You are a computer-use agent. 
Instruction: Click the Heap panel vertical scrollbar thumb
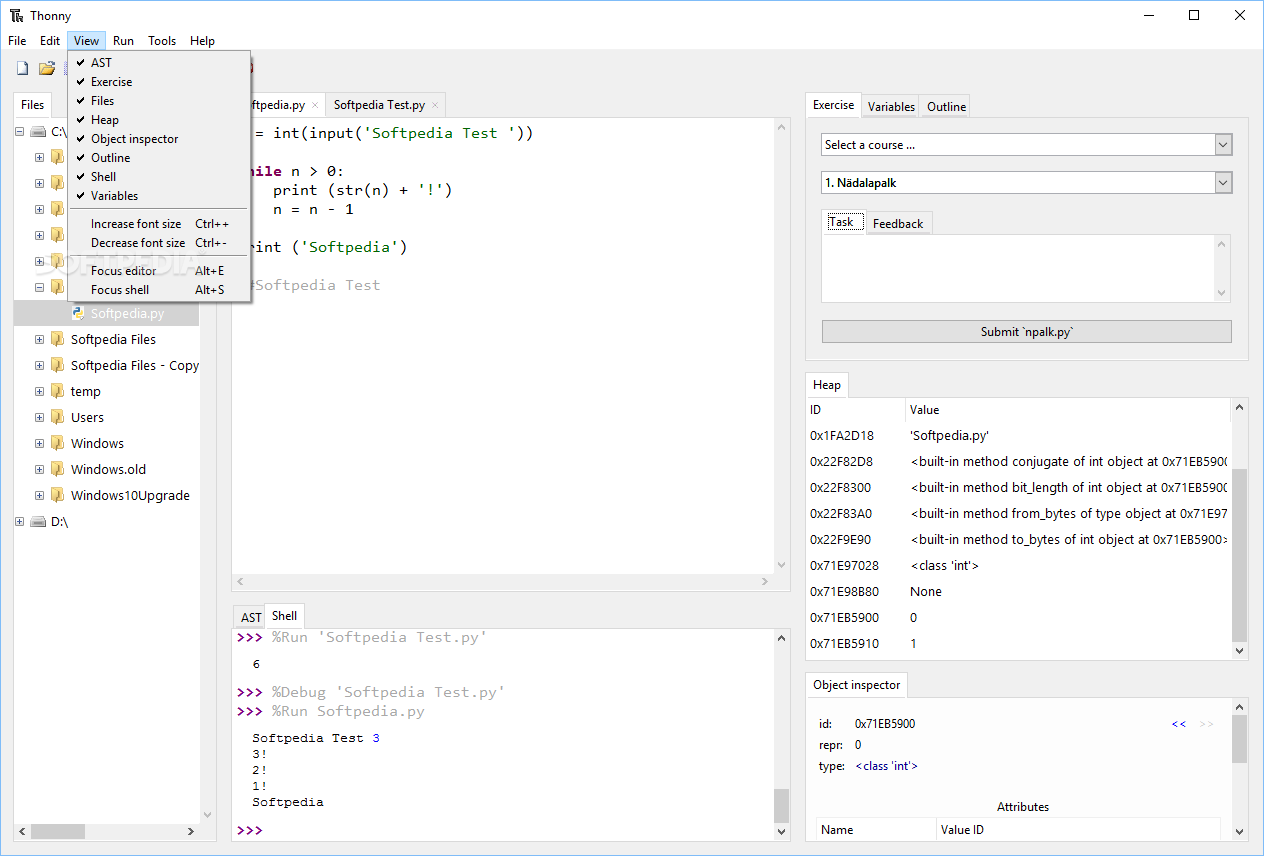[x=1240, y=555]
